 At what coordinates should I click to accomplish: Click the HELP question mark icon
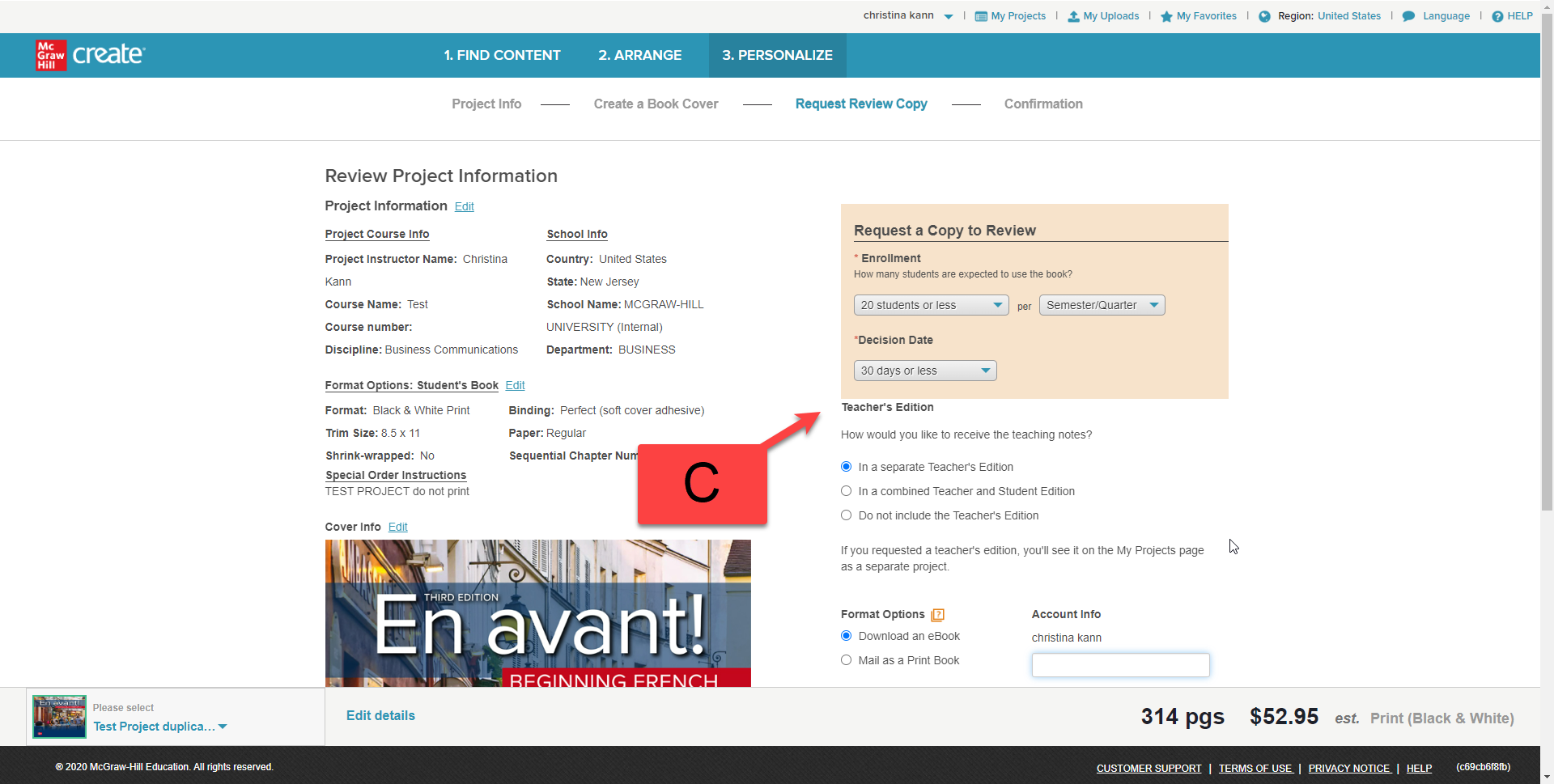click(1497, 16)
